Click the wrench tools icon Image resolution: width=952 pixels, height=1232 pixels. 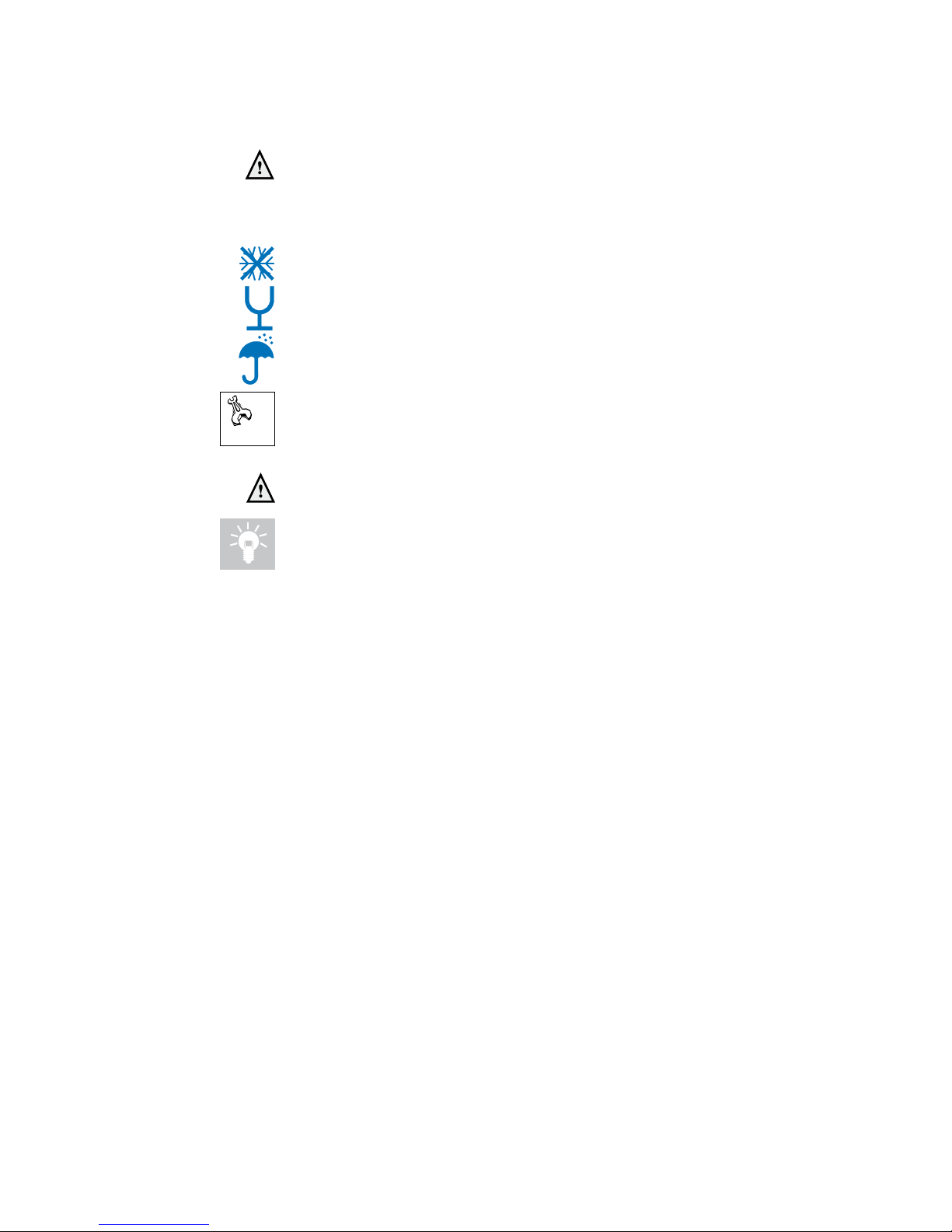click(239, 411)
